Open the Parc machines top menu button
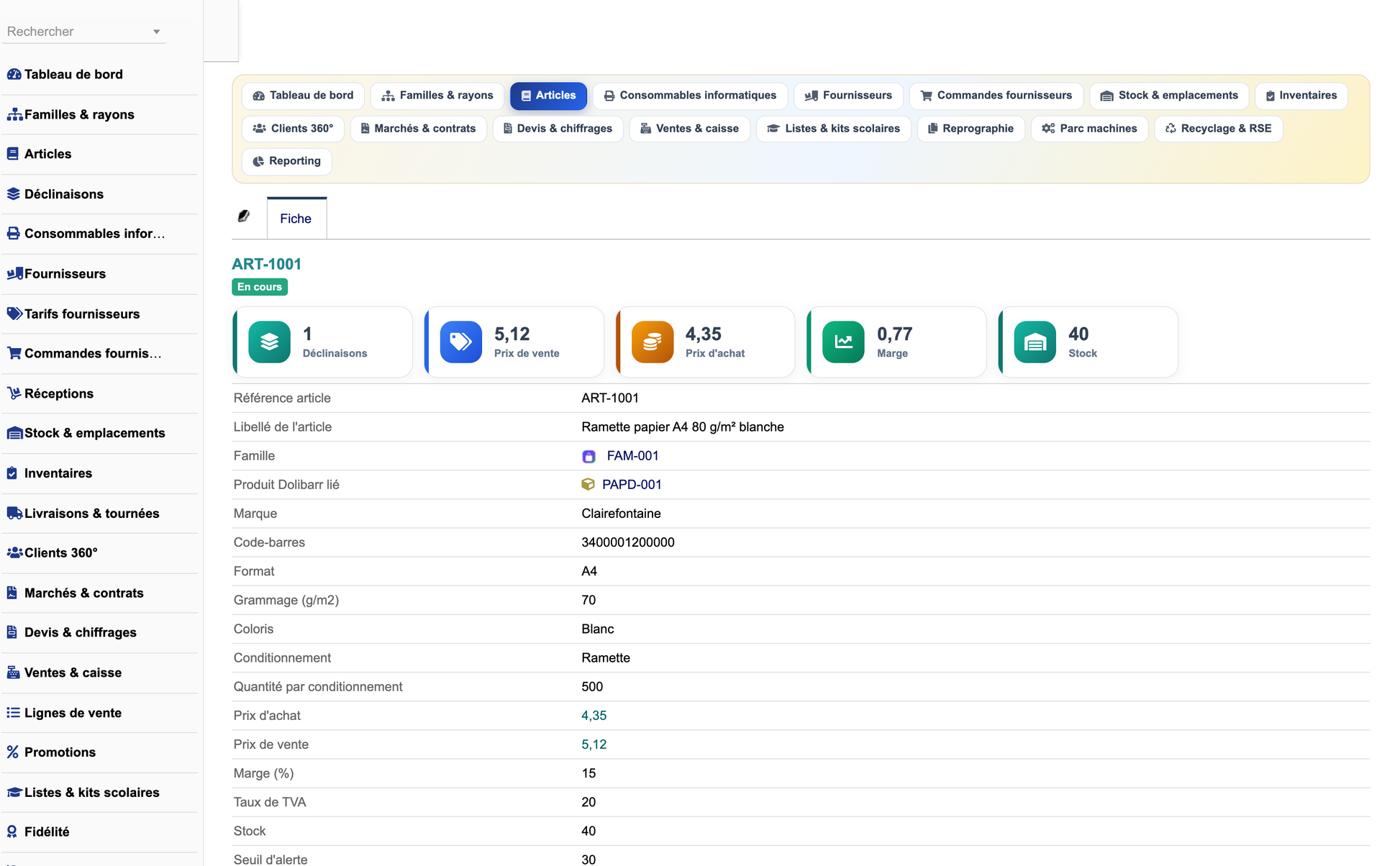1400x866 pixels. click(1089, 129)
